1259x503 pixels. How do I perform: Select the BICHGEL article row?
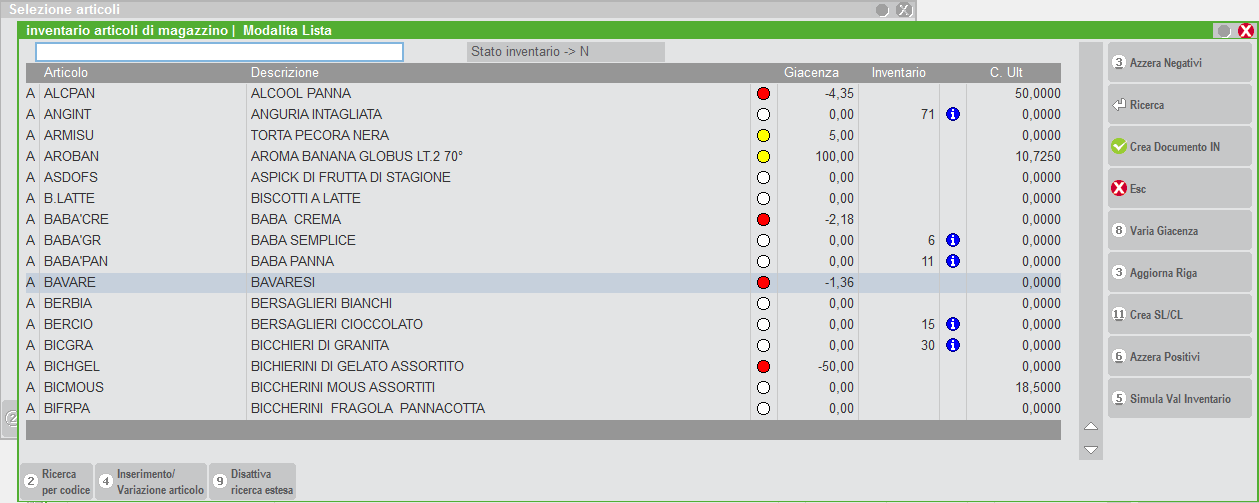[x=400, y=367]
